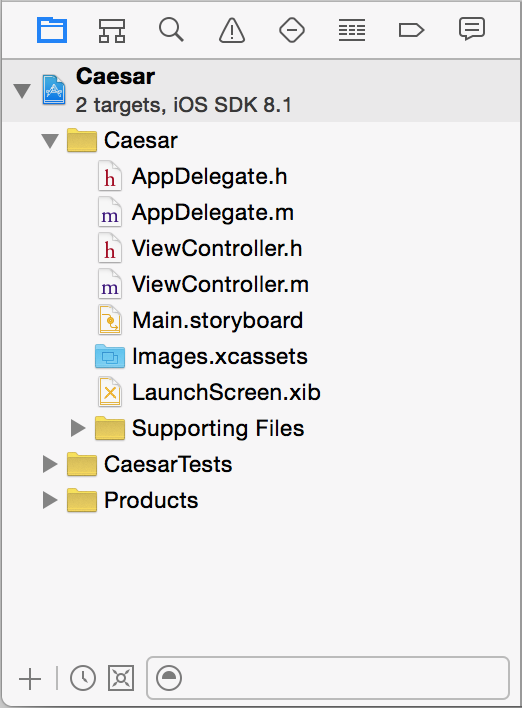Select the Caesar group label
The image size is (522, 708).
(x=141, y=140)
